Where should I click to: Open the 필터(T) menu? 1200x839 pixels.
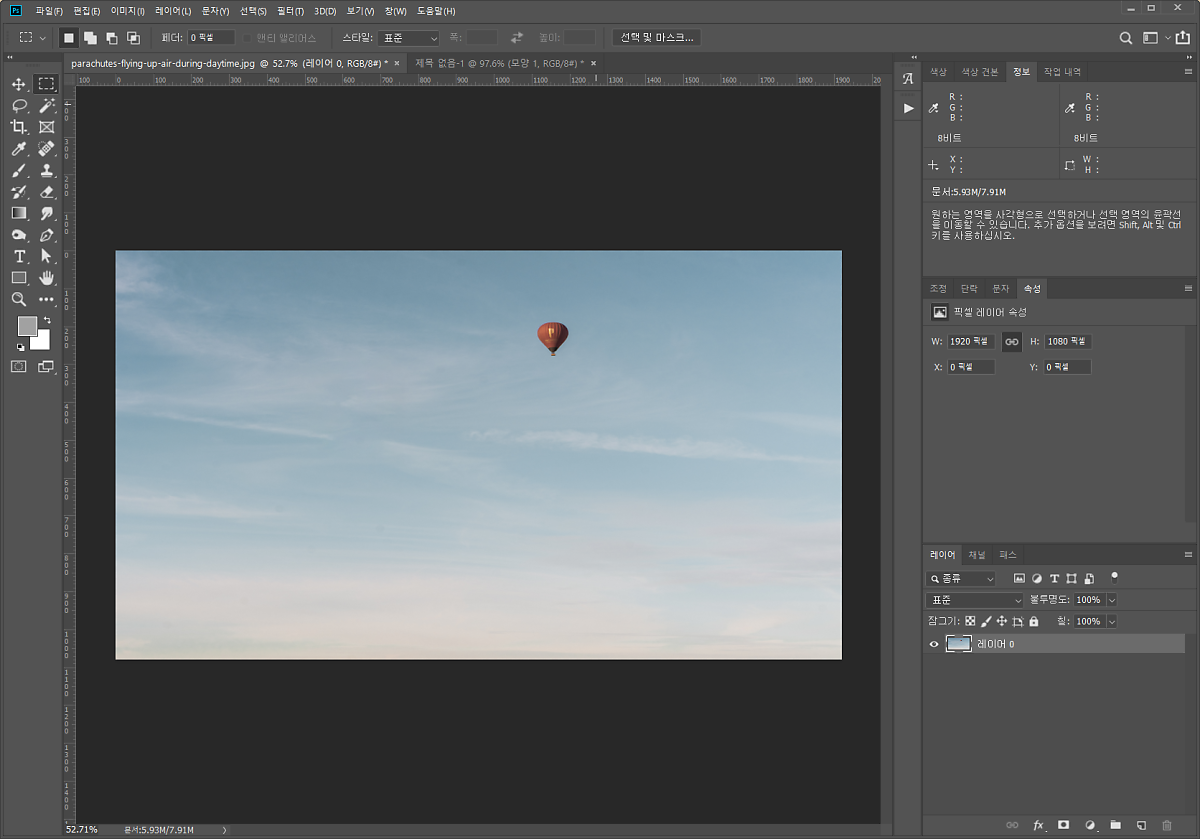coord(290,11)
